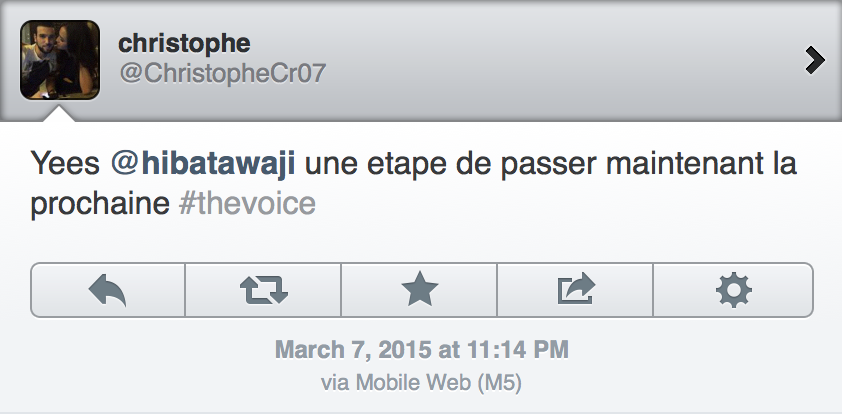Reply to christophe's tweet
Screen dimensions: 842x416
(108, 290)
